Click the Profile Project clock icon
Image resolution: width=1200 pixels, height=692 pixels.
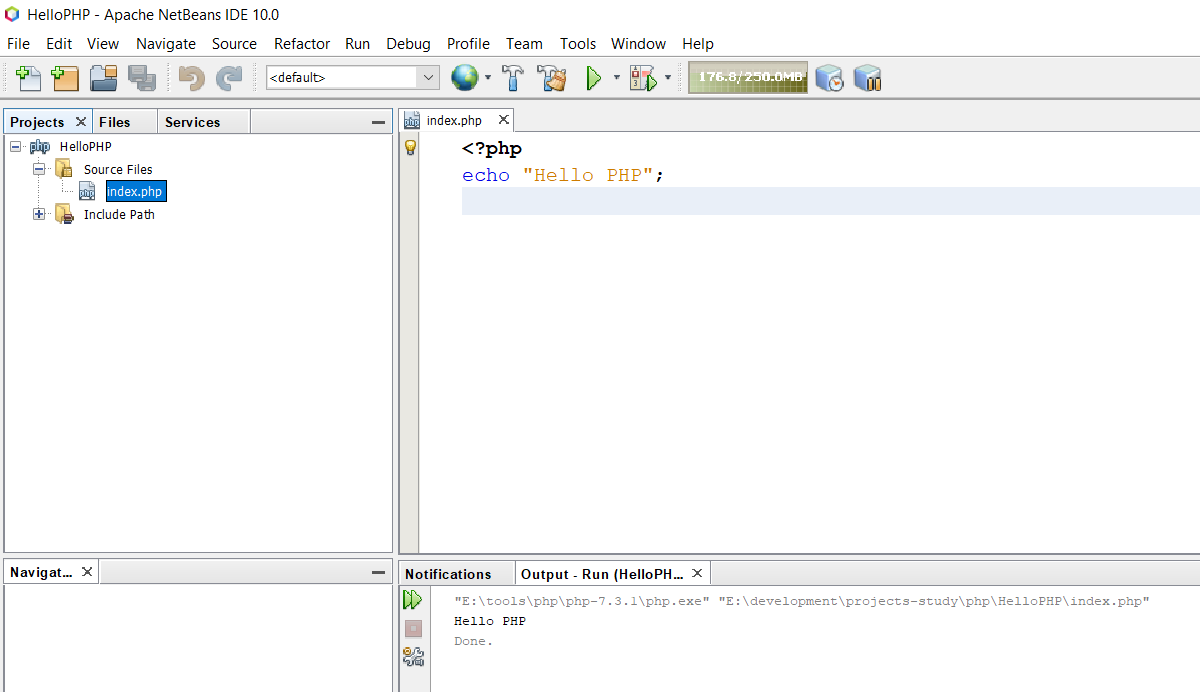click(829, 77)
